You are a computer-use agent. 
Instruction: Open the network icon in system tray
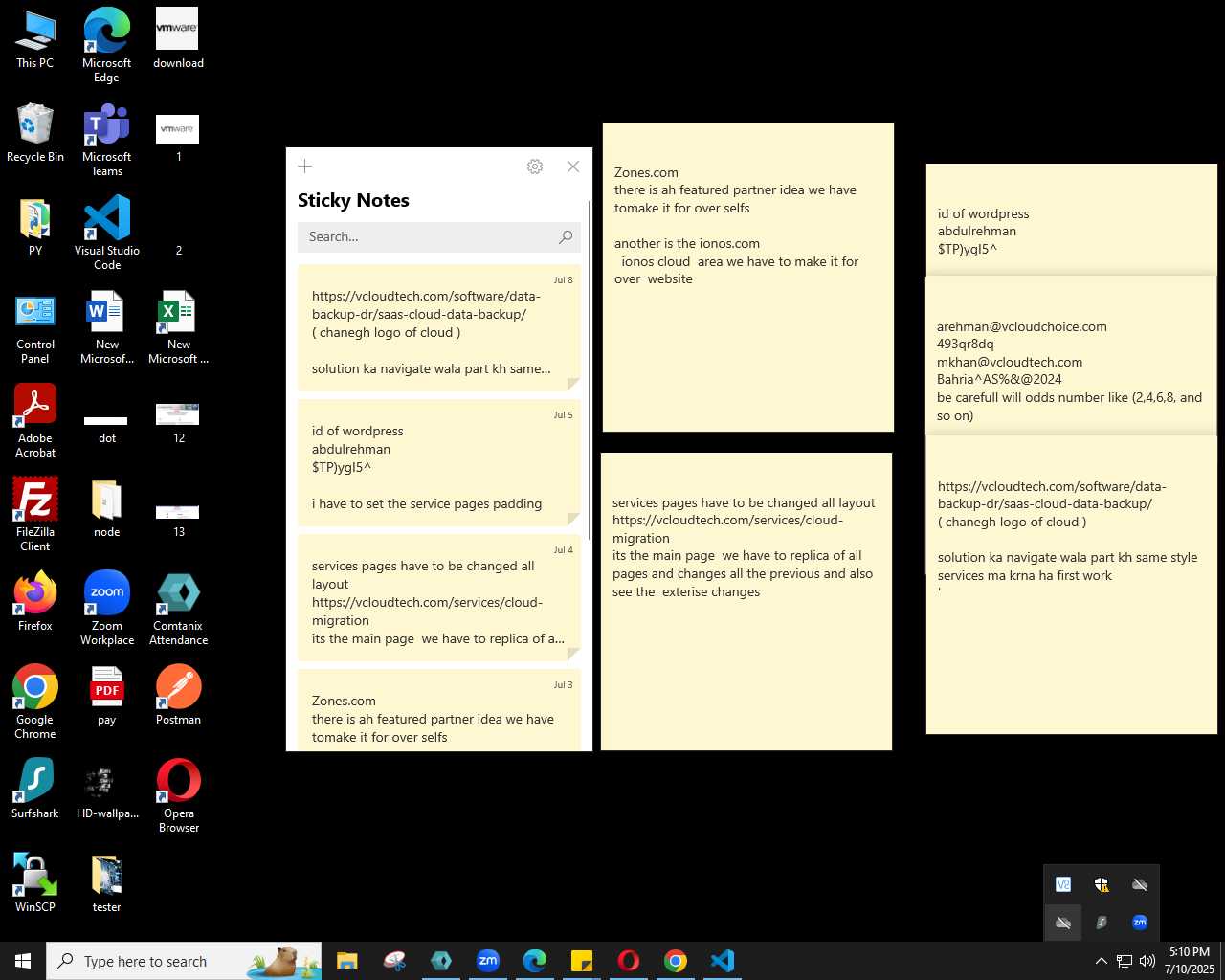pos(1125,961)
